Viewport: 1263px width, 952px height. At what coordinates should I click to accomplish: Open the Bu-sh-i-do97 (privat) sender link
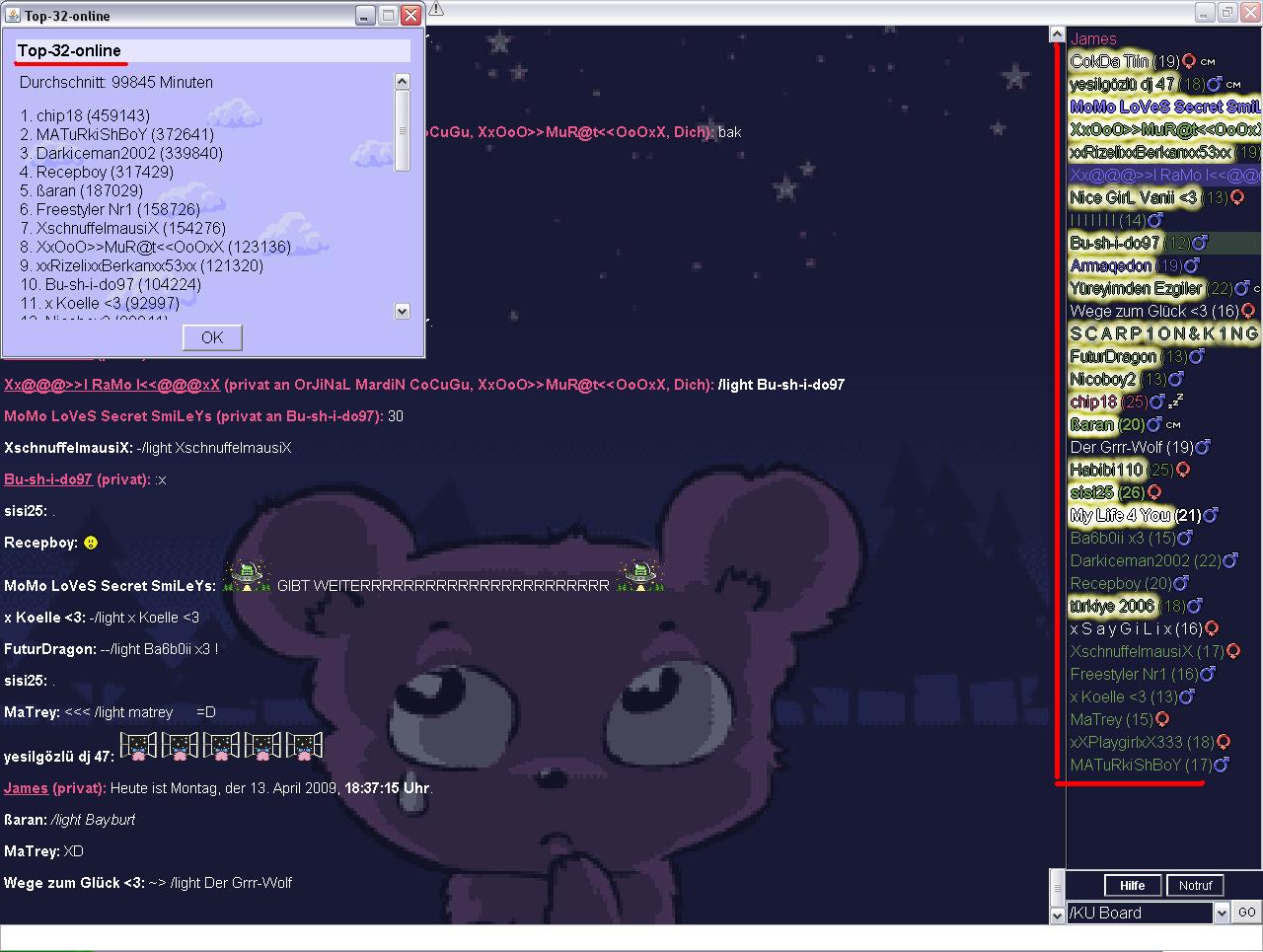[x=48, y=479]
